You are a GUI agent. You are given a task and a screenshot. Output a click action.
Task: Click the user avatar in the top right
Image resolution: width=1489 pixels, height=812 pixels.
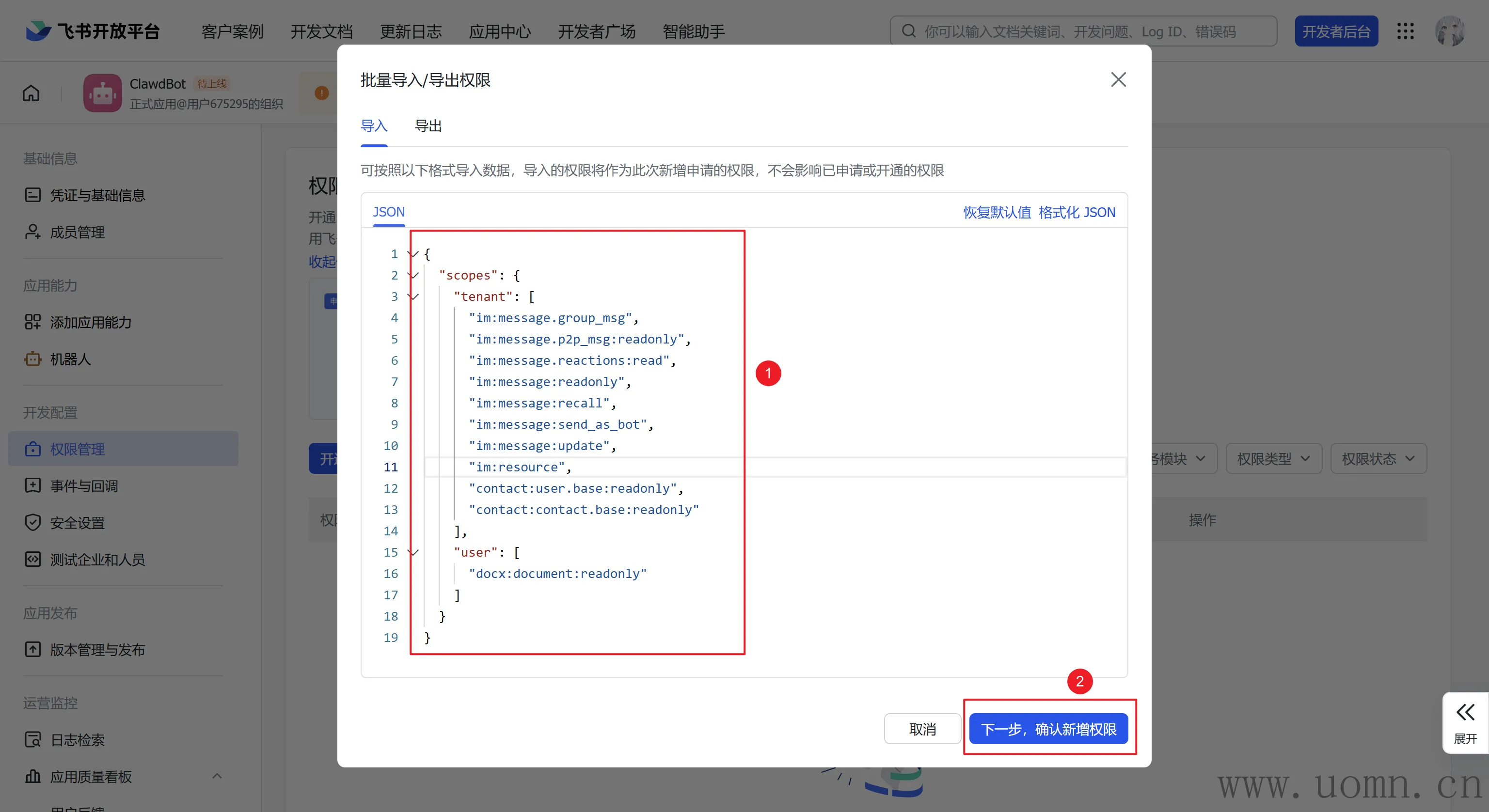(x=1449, y=31)
